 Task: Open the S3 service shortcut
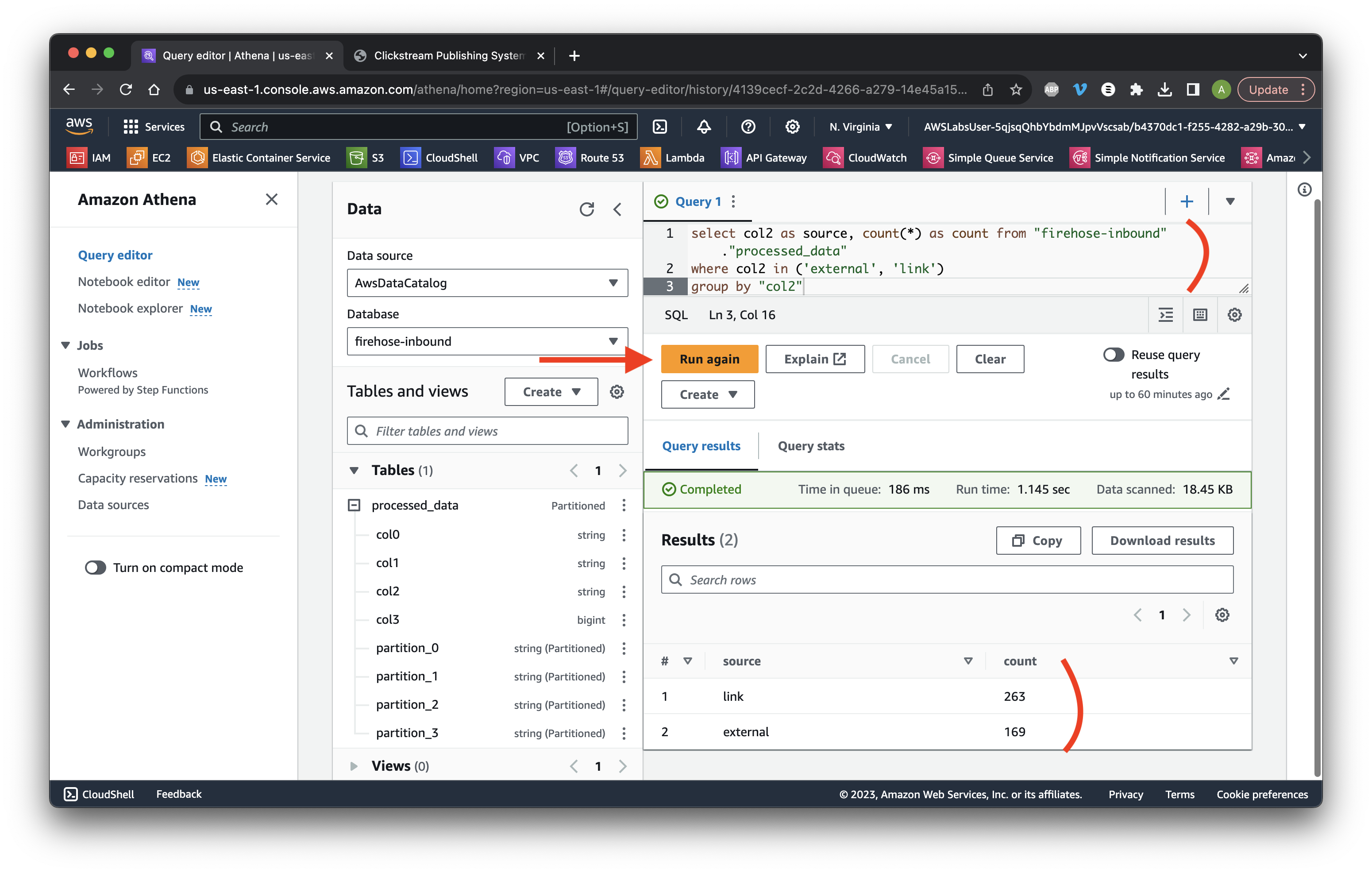[366, 158]
